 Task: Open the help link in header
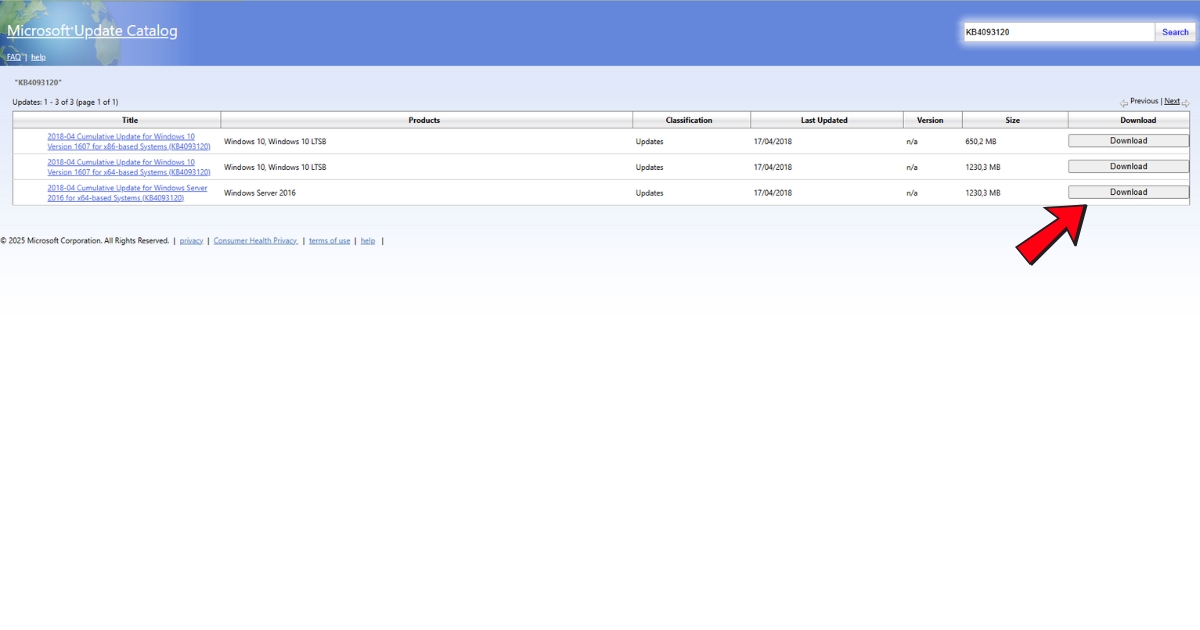tap(38, 57)
